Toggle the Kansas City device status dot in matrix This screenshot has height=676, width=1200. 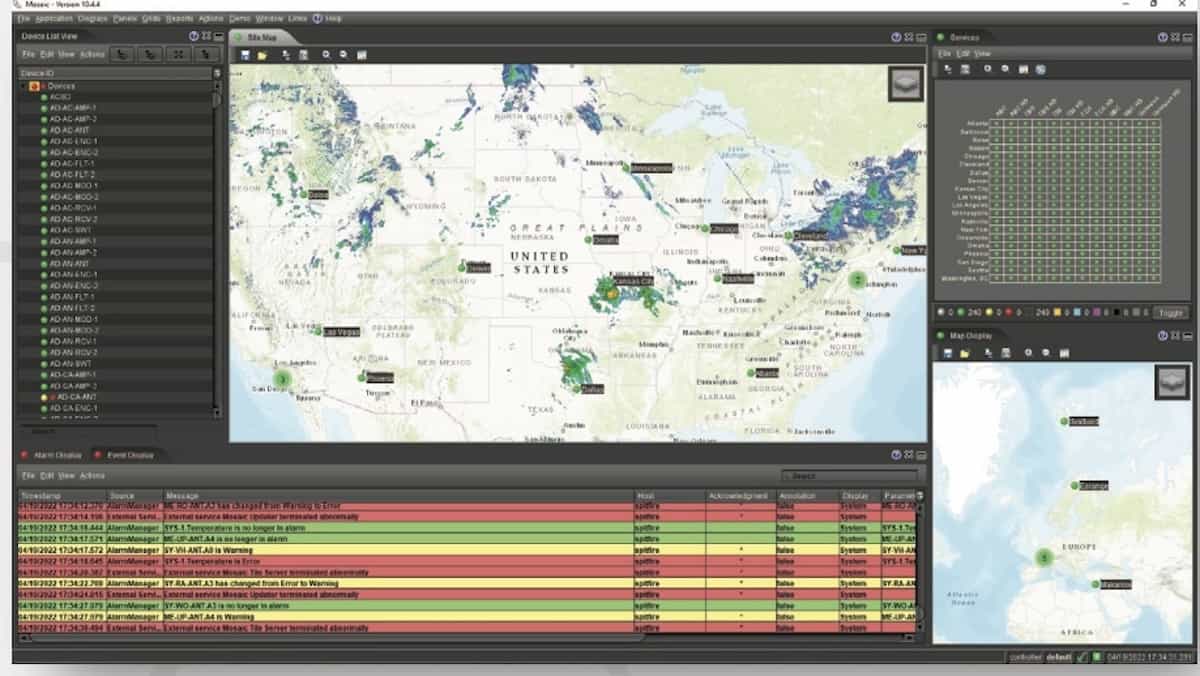(x=997, y=187)
